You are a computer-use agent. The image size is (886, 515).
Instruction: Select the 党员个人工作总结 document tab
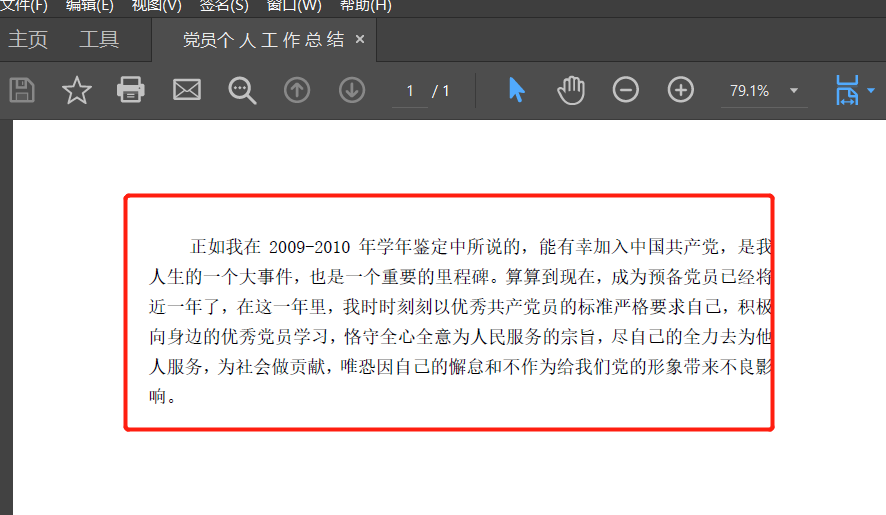(x=263, y=40)
